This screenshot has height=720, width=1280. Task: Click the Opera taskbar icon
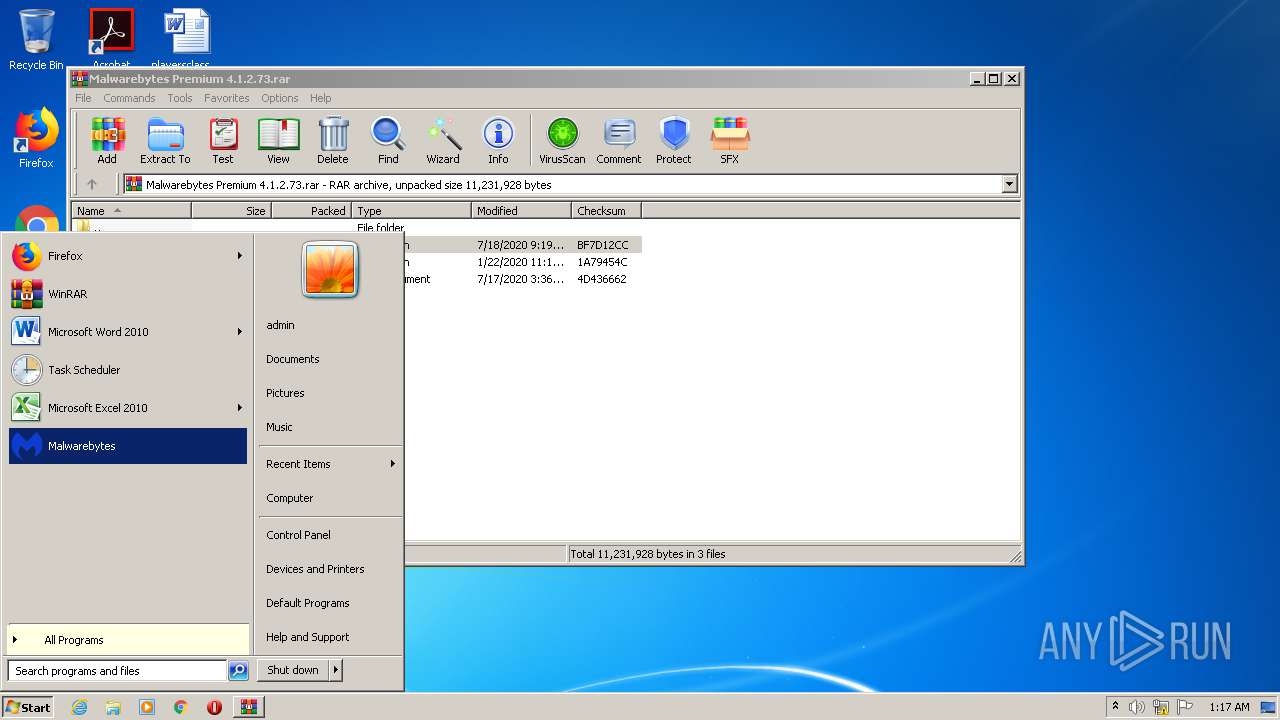pos(214,707)
